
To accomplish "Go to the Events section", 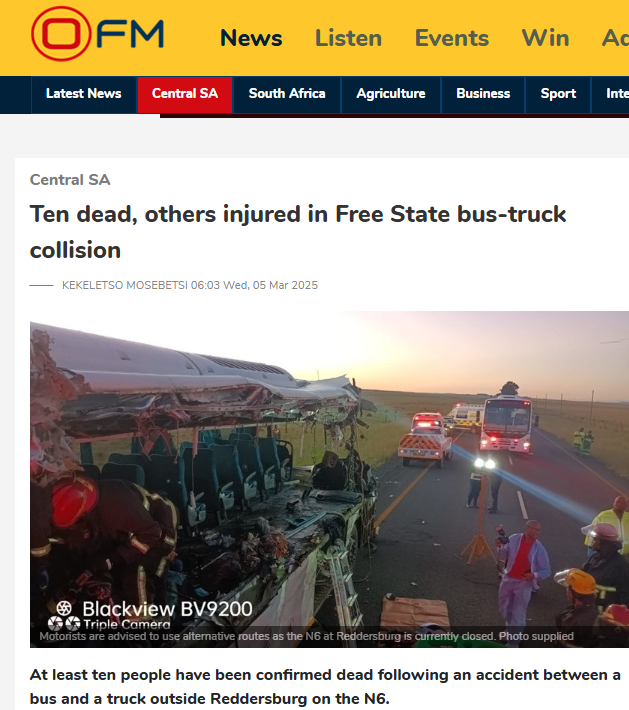I will click(452, 38).
